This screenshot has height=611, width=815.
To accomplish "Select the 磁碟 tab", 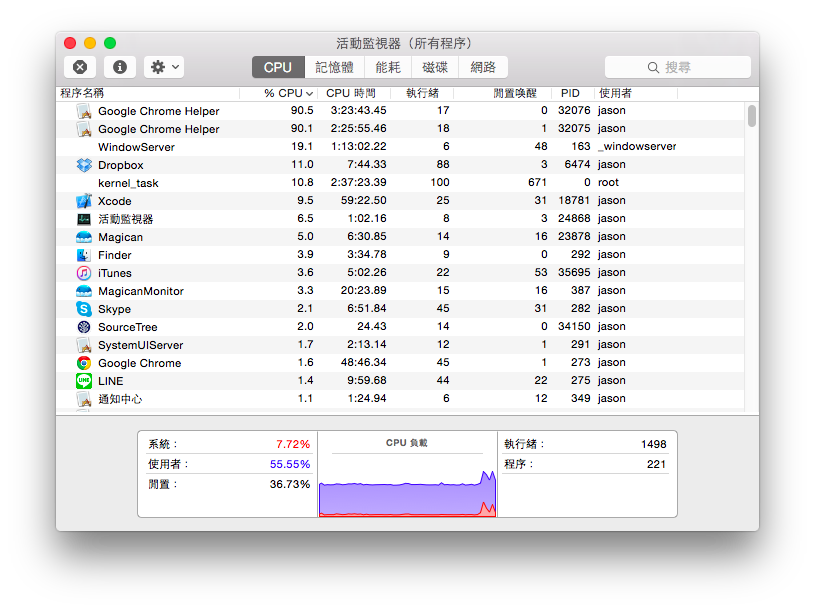I will coord(435,67).
